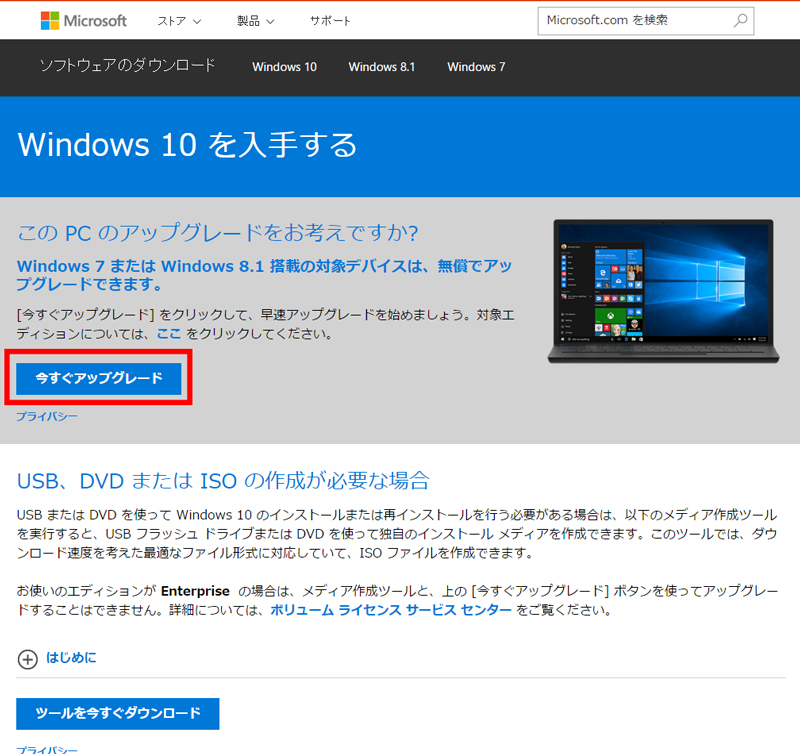
Task: Open the ストア dropdown menu
Action: pyautogui.click(x=179, y=21)
